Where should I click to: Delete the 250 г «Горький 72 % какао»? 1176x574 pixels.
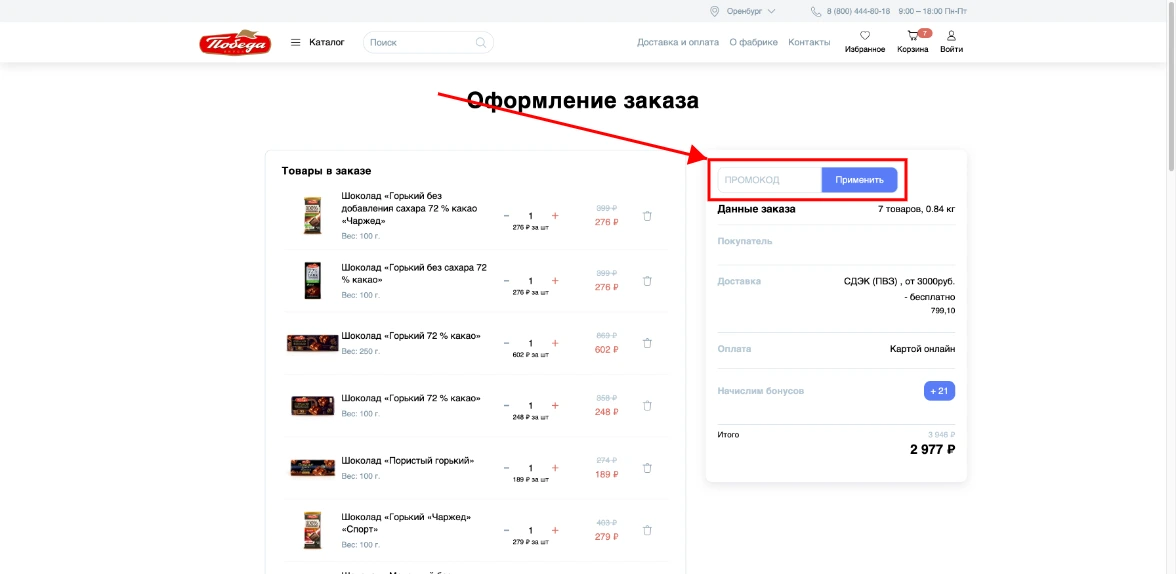pyautogui.click(x=647, y=344)
